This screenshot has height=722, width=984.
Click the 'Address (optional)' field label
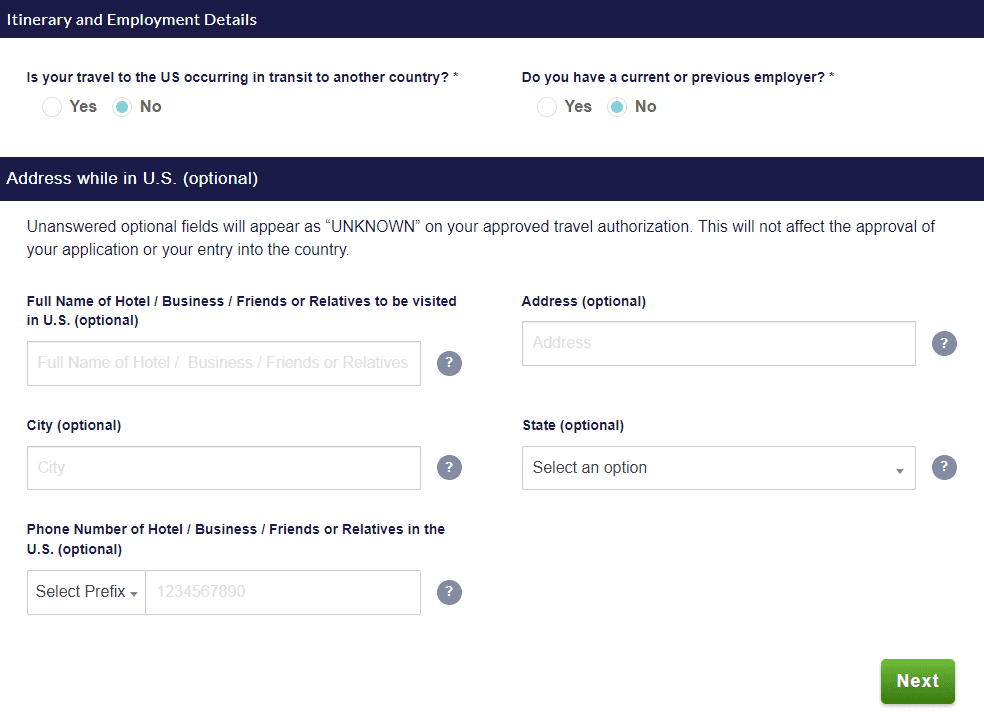coord(584,301)
